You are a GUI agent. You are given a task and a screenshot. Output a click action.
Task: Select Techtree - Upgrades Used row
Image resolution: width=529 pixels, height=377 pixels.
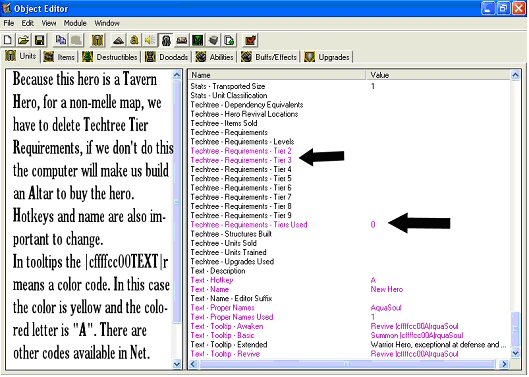click(x=350, y=262)
